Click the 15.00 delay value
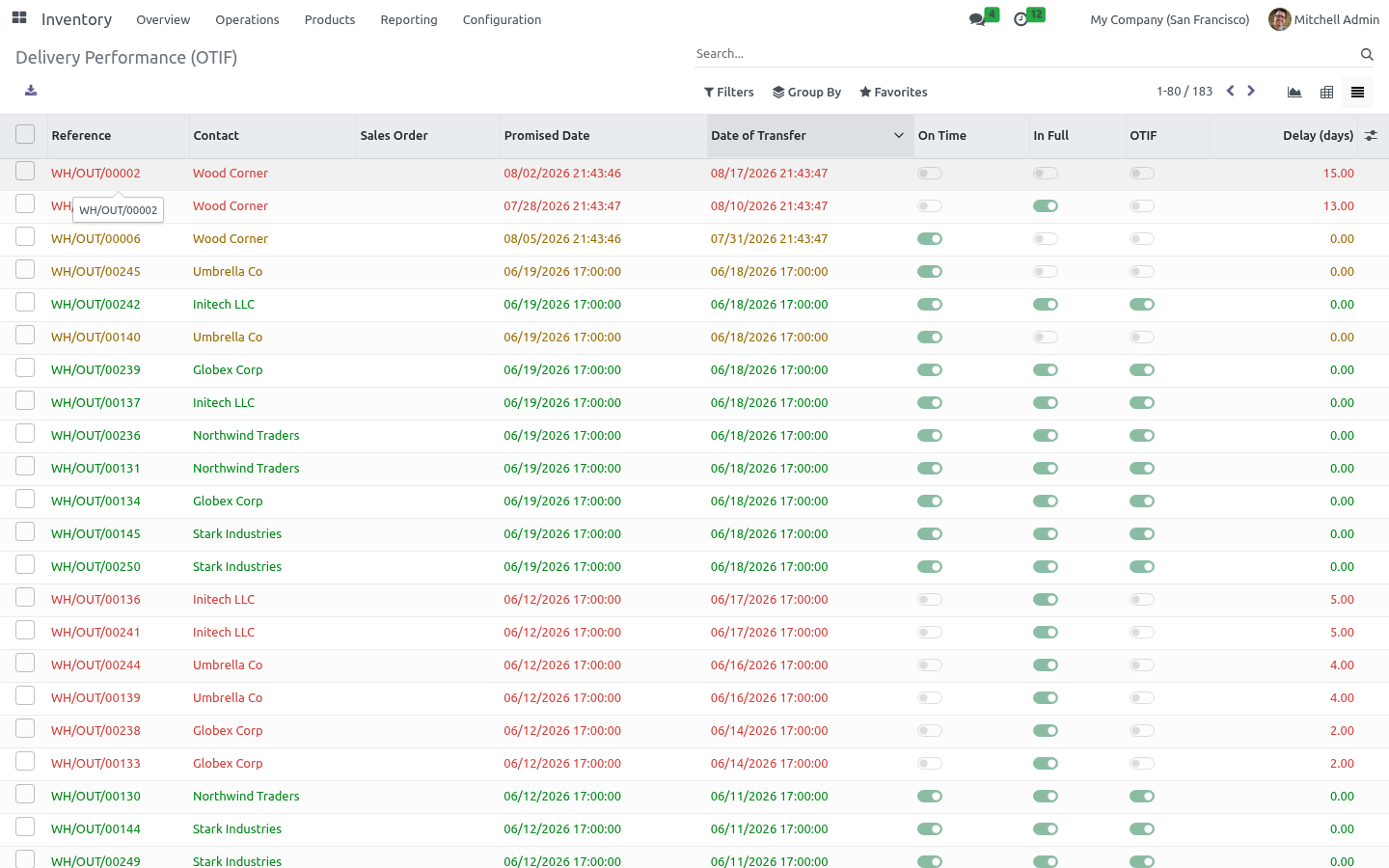The image size is (1389, 868). [1339, 174]
